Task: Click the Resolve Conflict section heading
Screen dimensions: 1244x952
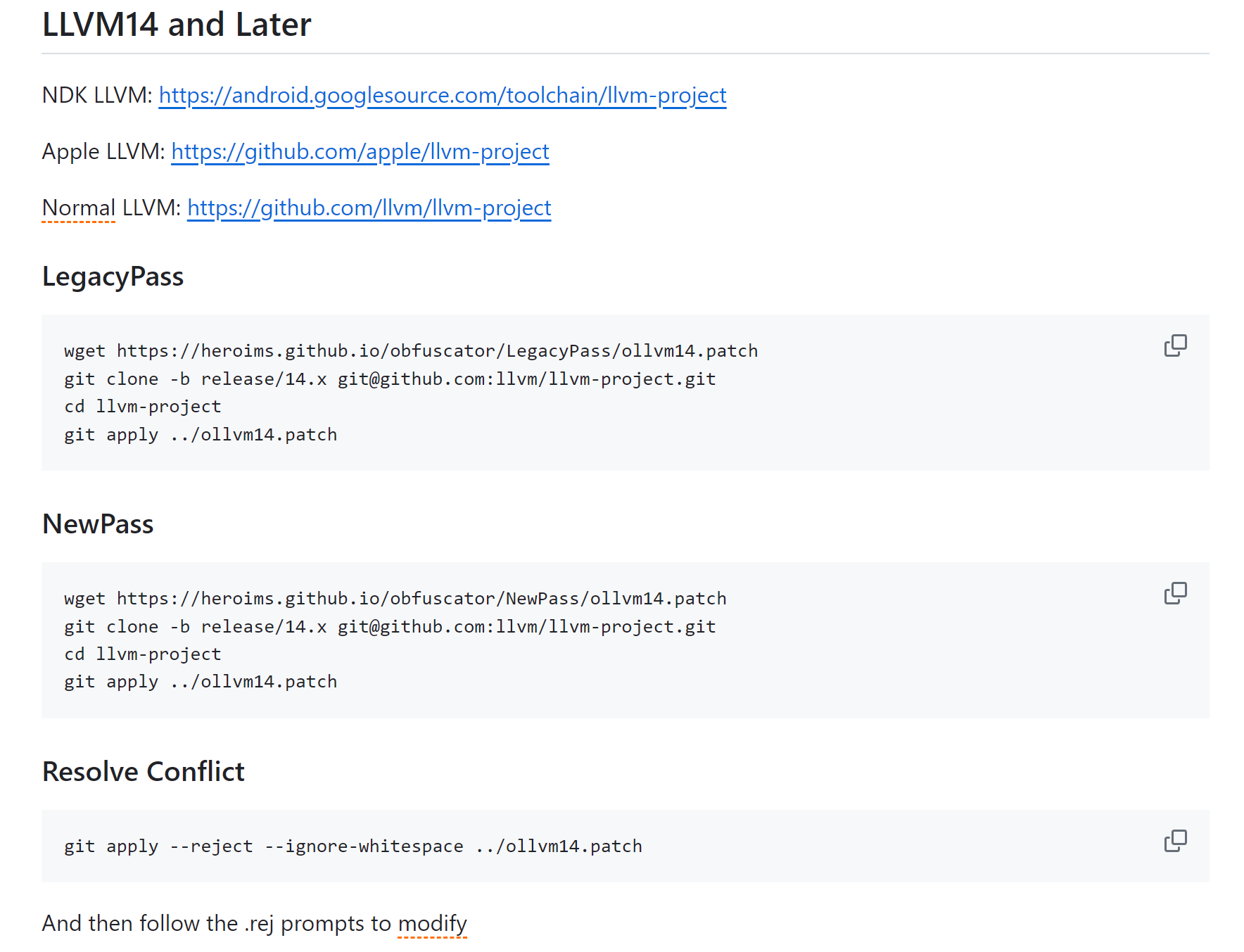Action: (143, 772)
